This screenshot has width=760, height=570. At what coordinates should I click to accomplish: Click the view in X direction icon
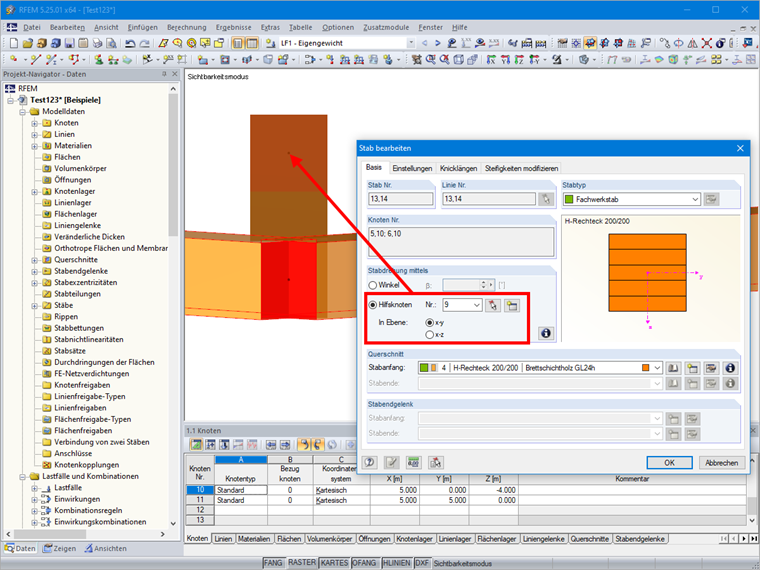coord(491,60)
